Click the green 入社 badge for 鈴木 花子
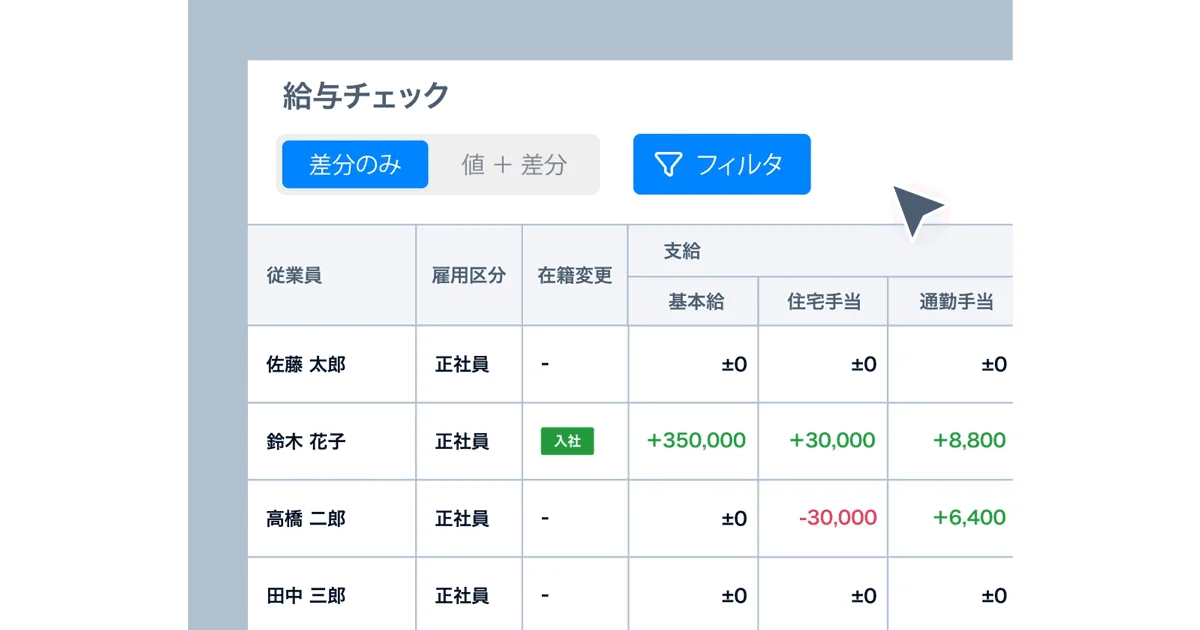The height and width of the screenshot is (630, 1200). pos(567,441)
